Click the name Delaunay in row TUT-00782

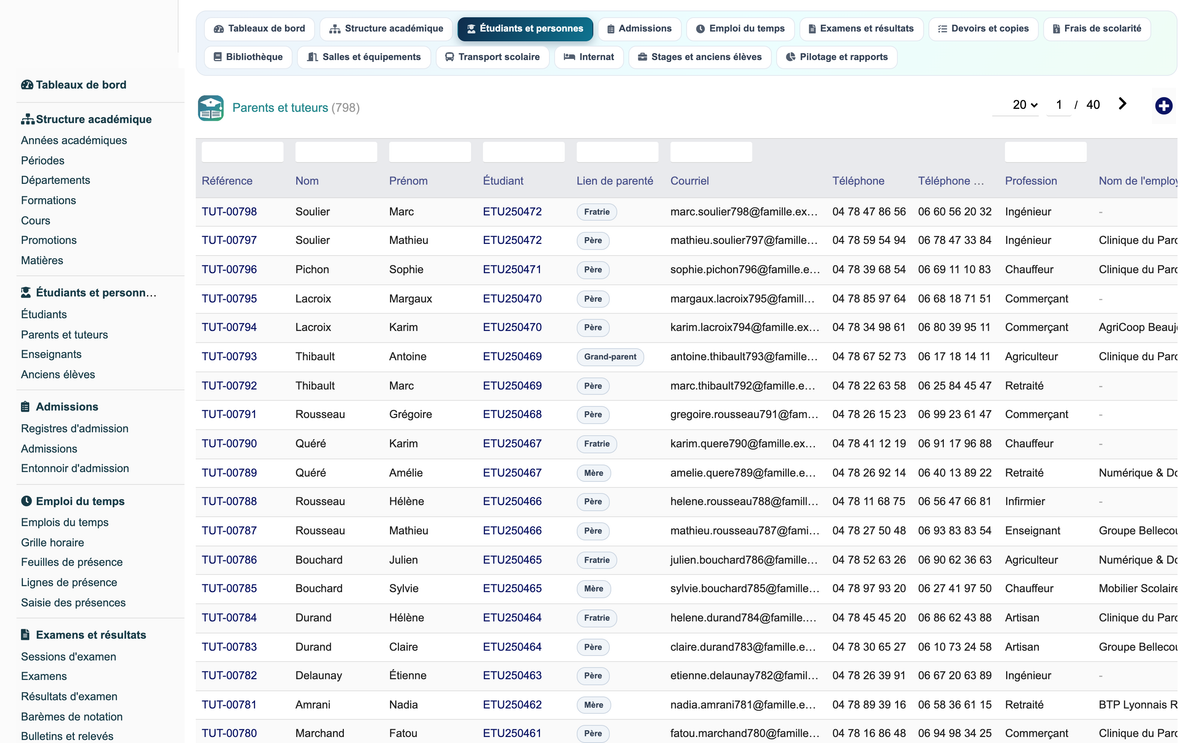point(319,676)
